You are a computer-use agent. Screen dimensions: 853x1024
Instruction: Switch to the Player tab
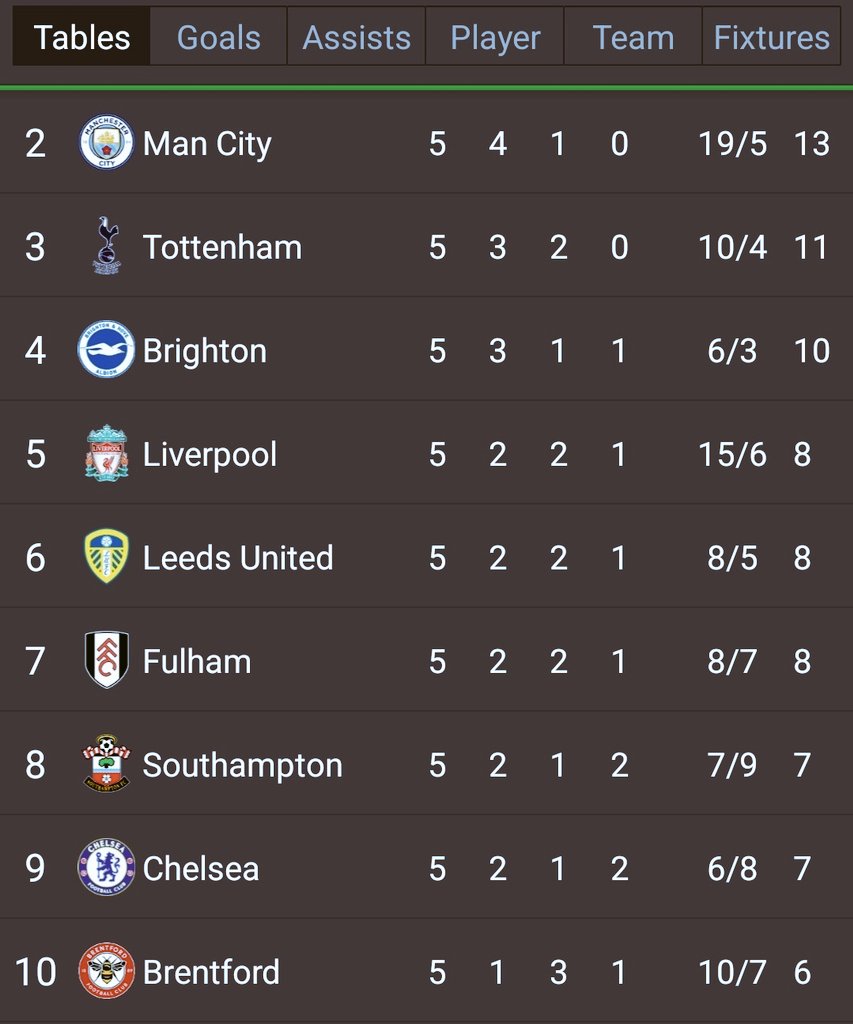click(x=495, y=37)
